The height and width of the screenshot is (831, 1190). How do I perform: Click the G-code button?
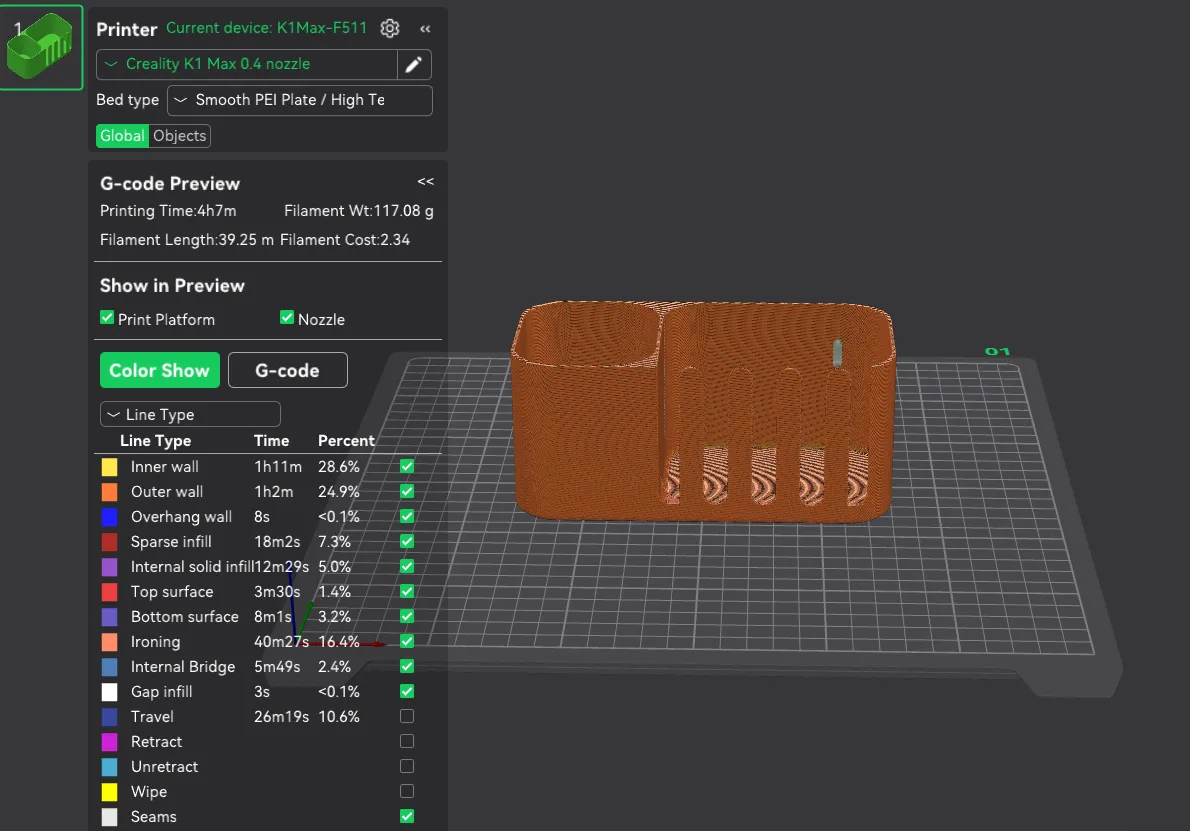coord(287,370)
